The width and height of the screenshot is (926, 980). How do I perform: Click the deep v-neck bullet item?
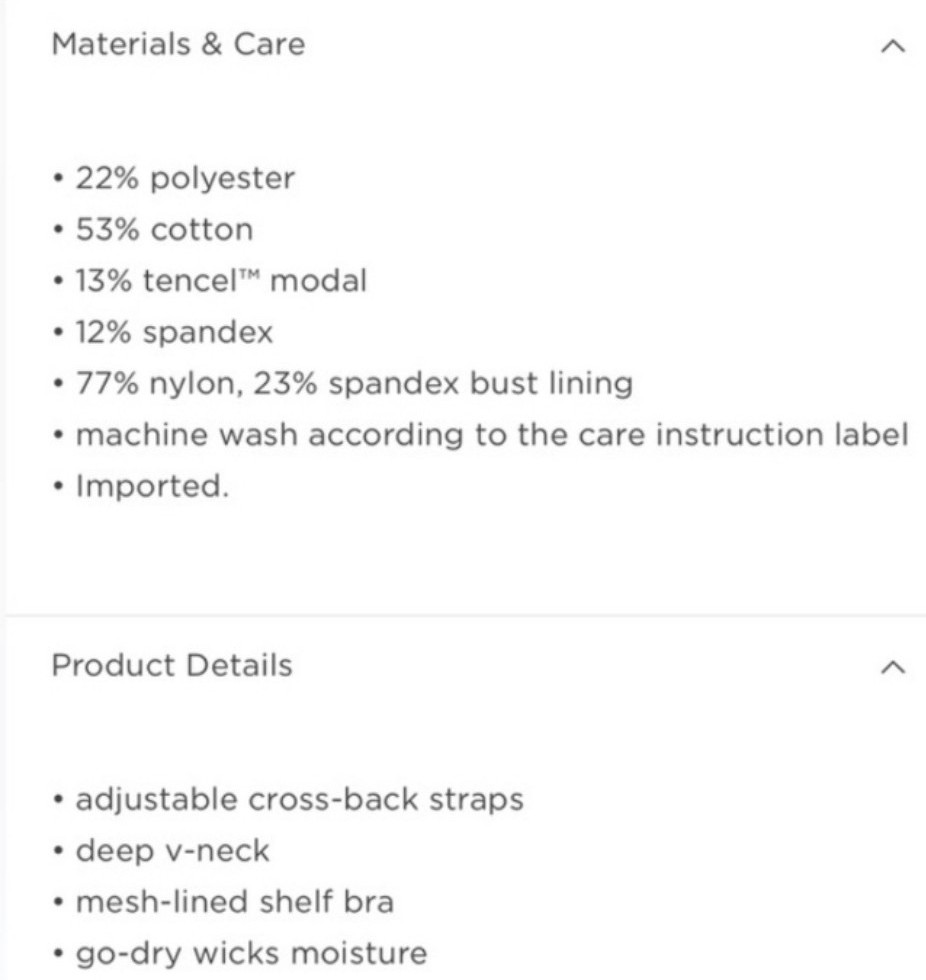point(172,851)
